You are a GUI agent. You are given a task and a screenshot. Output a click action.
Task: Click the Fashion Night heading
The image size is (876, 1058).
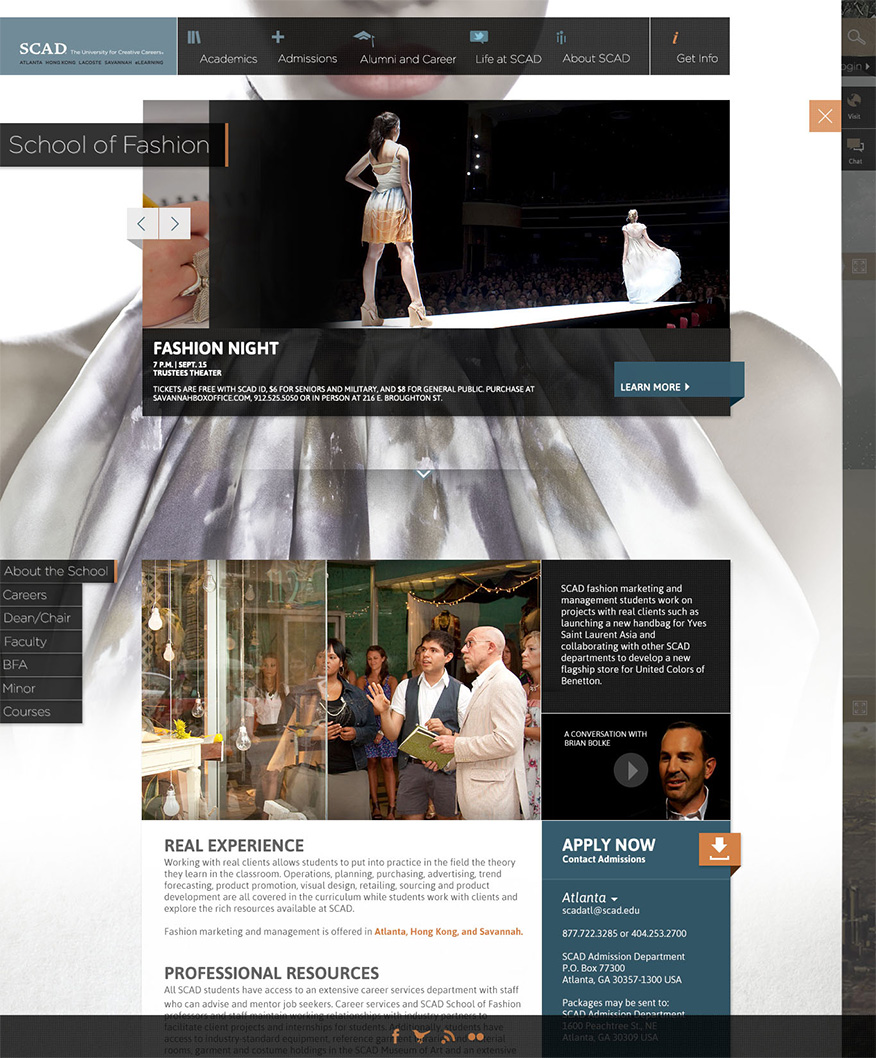216,348
